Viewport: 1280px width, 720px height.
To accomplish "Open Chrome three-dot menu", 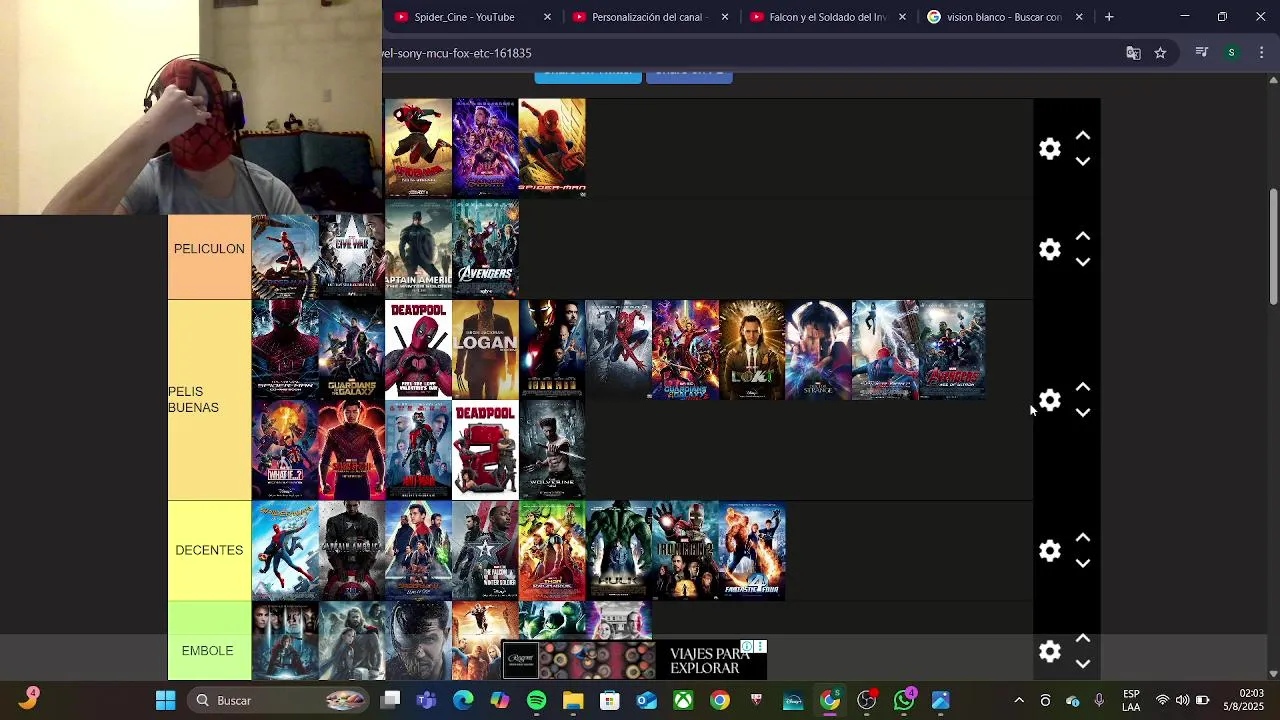I will 1262,53.
